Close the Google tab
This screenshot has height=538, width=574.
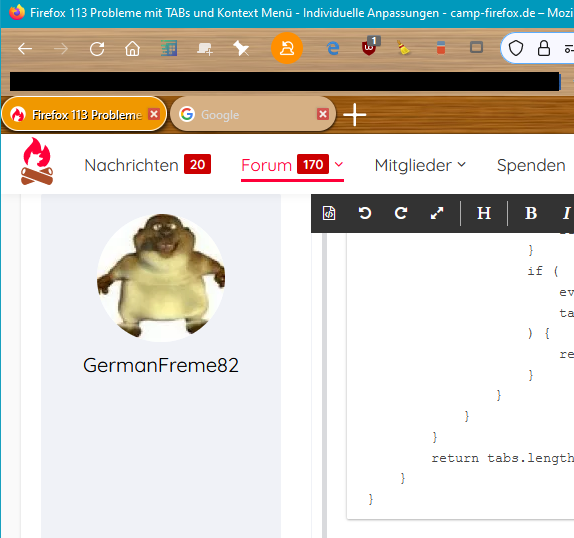(323, 114)
